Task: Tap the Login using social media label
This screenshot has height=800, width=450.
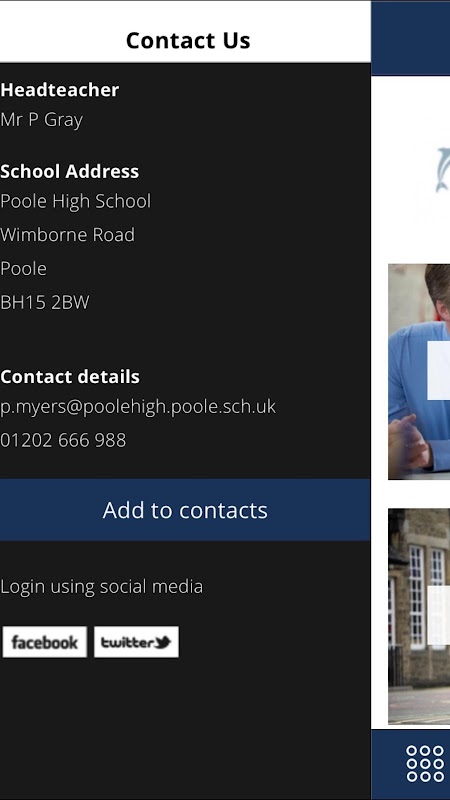Action: [x=102, y=587]
